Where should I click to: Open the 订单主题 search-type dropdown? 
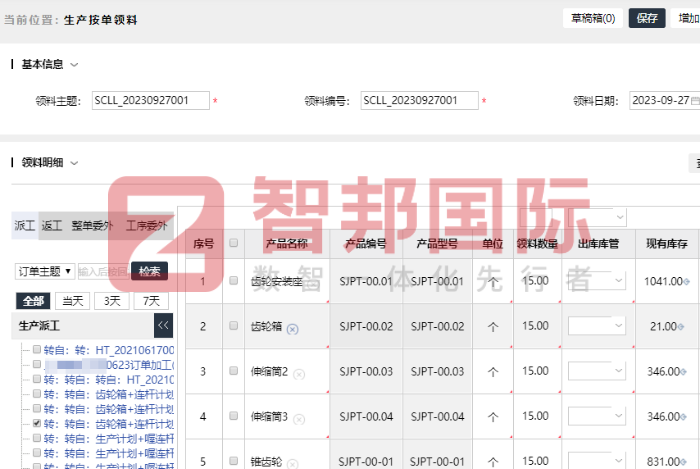point(45,271)
